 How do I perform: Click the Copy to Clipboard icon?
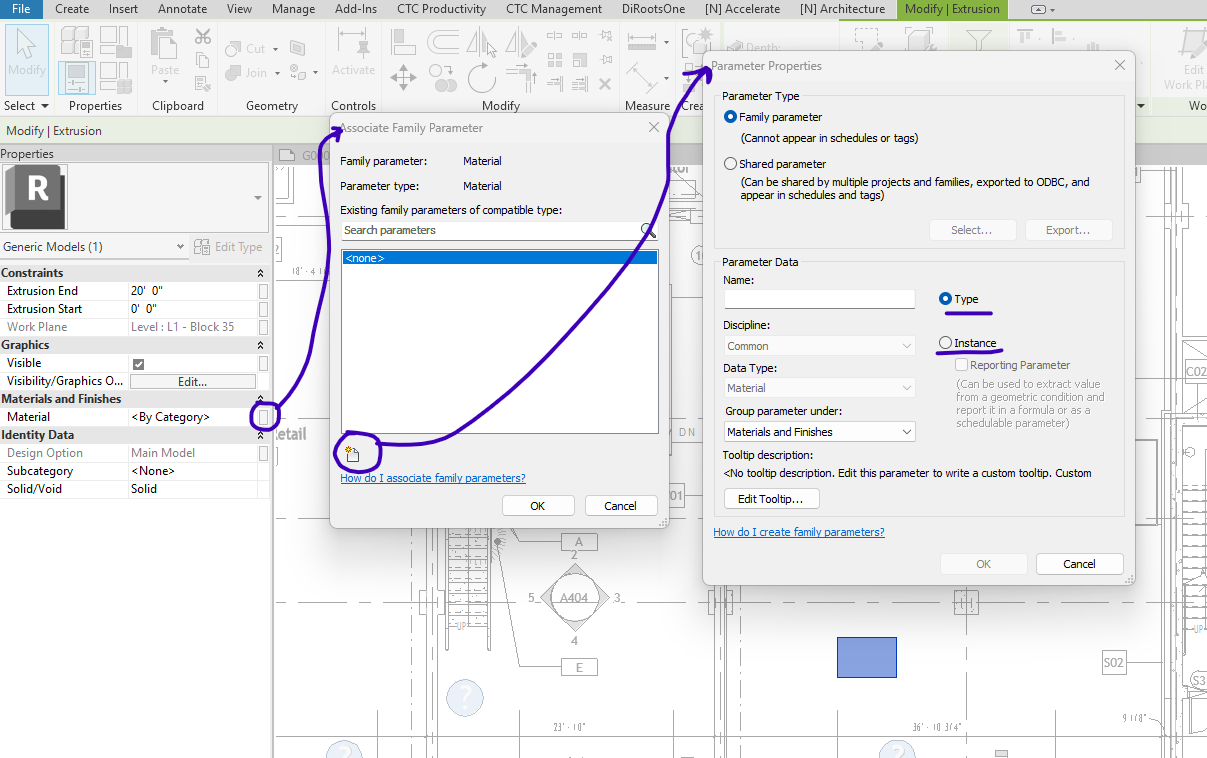click(x=202, y=60)
